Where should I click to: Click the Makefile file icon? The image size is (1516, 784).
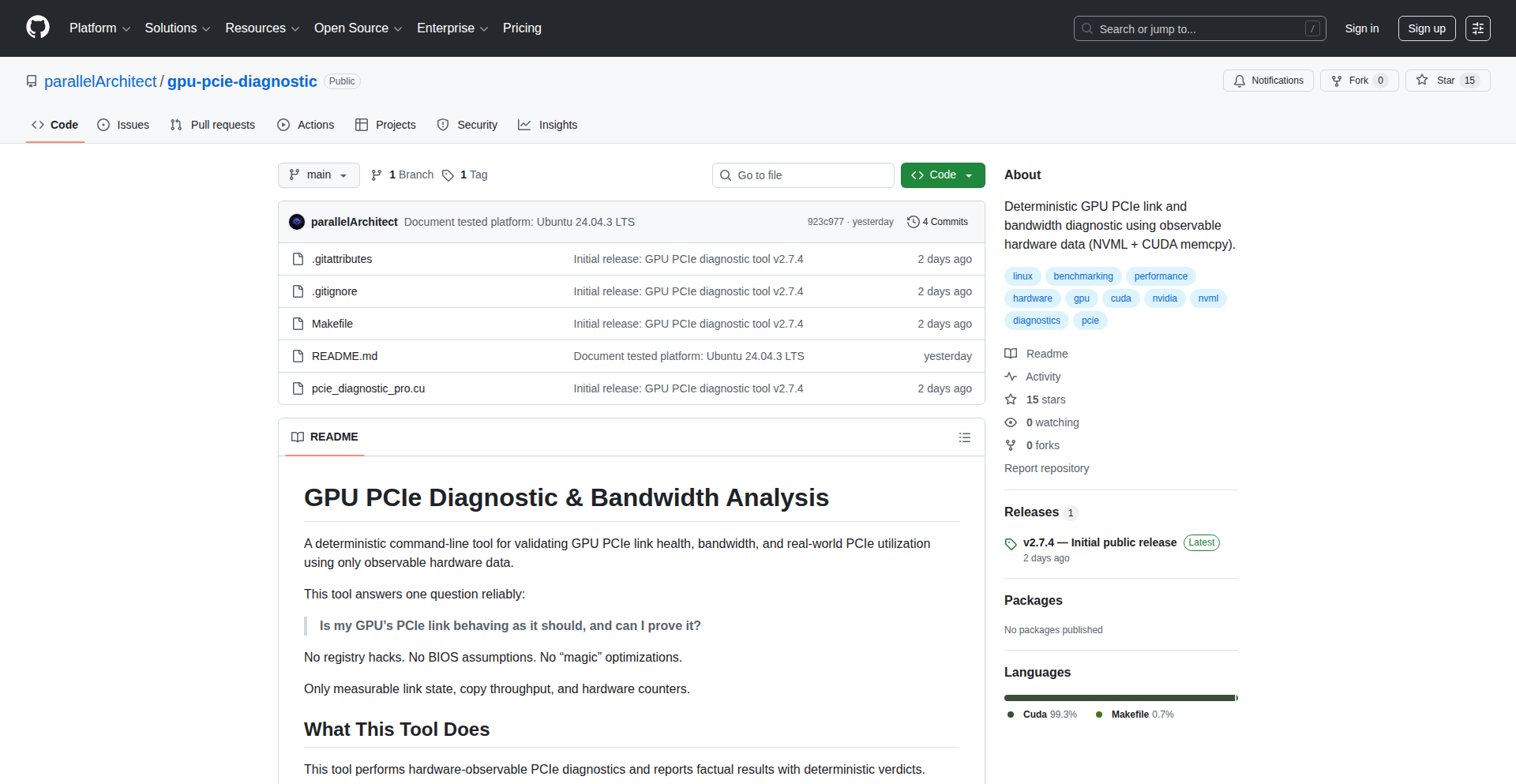[x=298, y=324]
